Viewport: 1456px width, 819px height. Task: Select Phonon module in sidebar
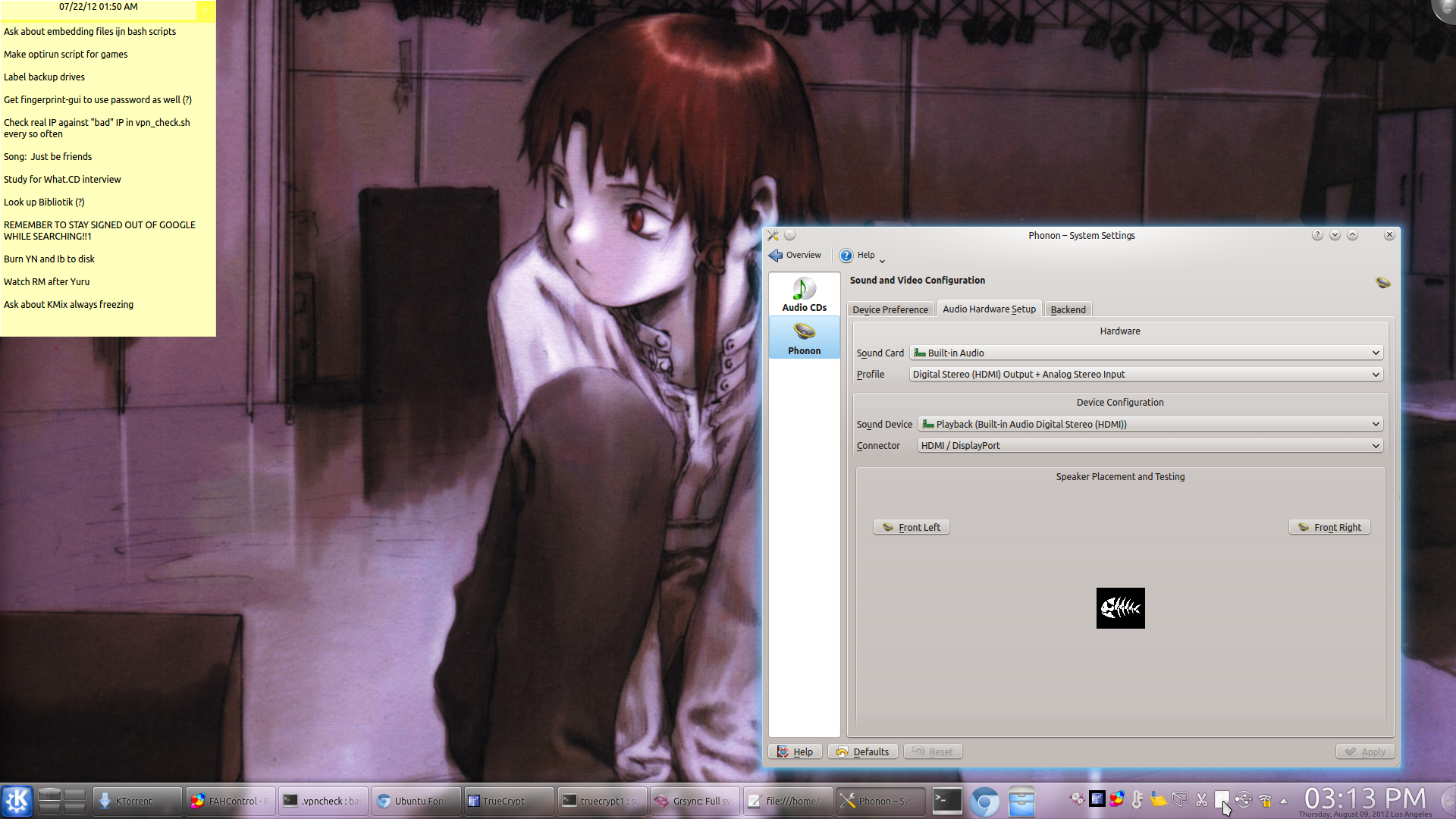coord(804,338)
